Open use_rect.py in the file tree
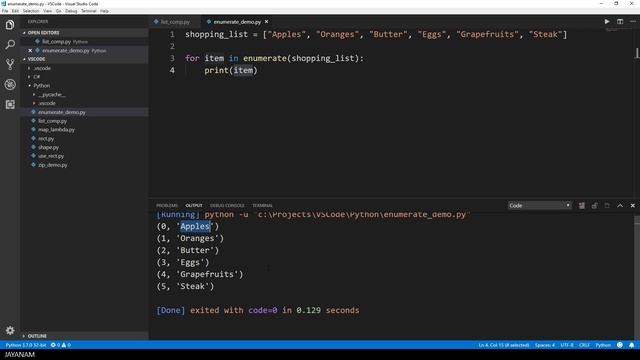 [51, 156]
